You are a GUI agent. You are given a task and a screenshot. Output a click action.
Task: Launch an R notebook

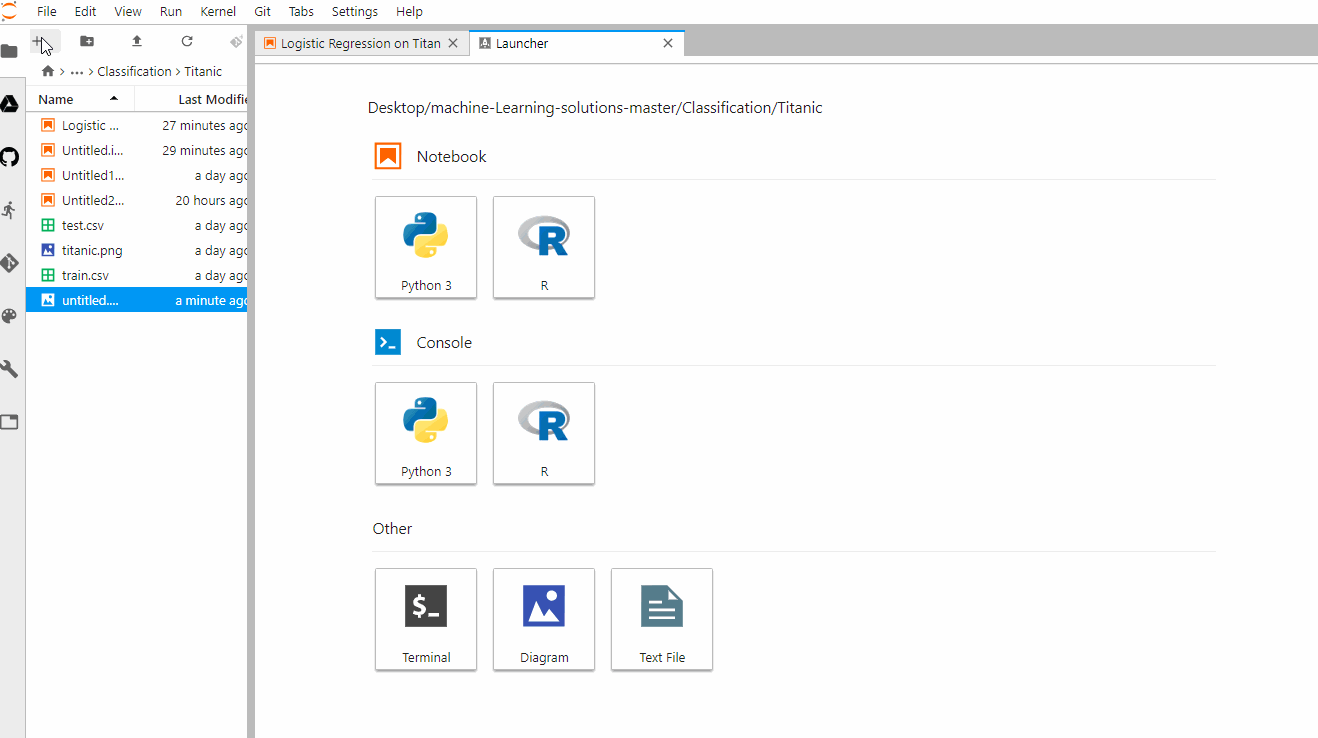point(544,247)
